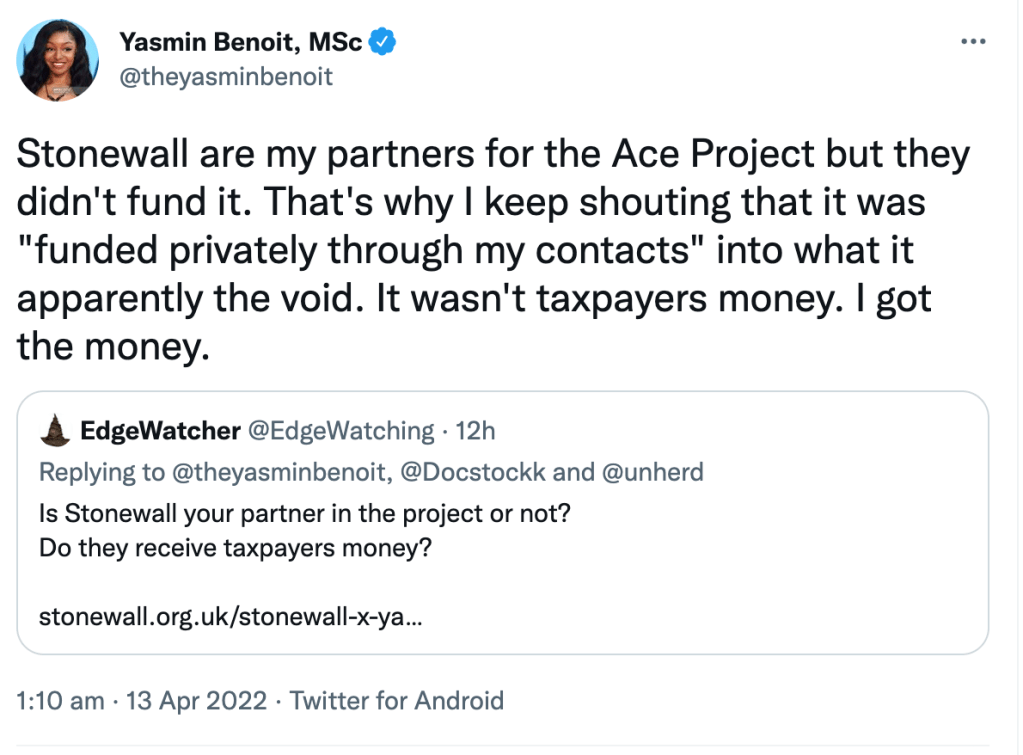
Task: Open the EdgeWatcher display name in quote
Action: click(x=158, y=431)
